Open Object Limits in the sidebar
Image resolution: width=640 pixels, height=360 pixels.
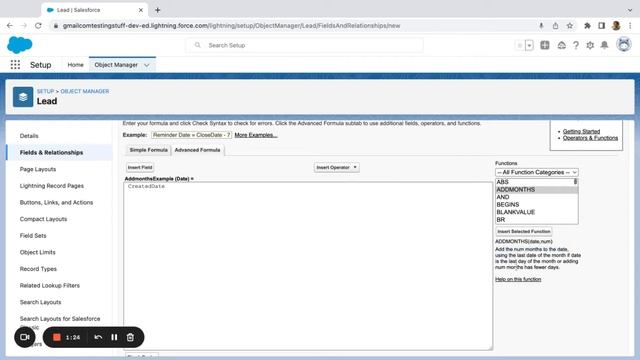tap(38, 252)
